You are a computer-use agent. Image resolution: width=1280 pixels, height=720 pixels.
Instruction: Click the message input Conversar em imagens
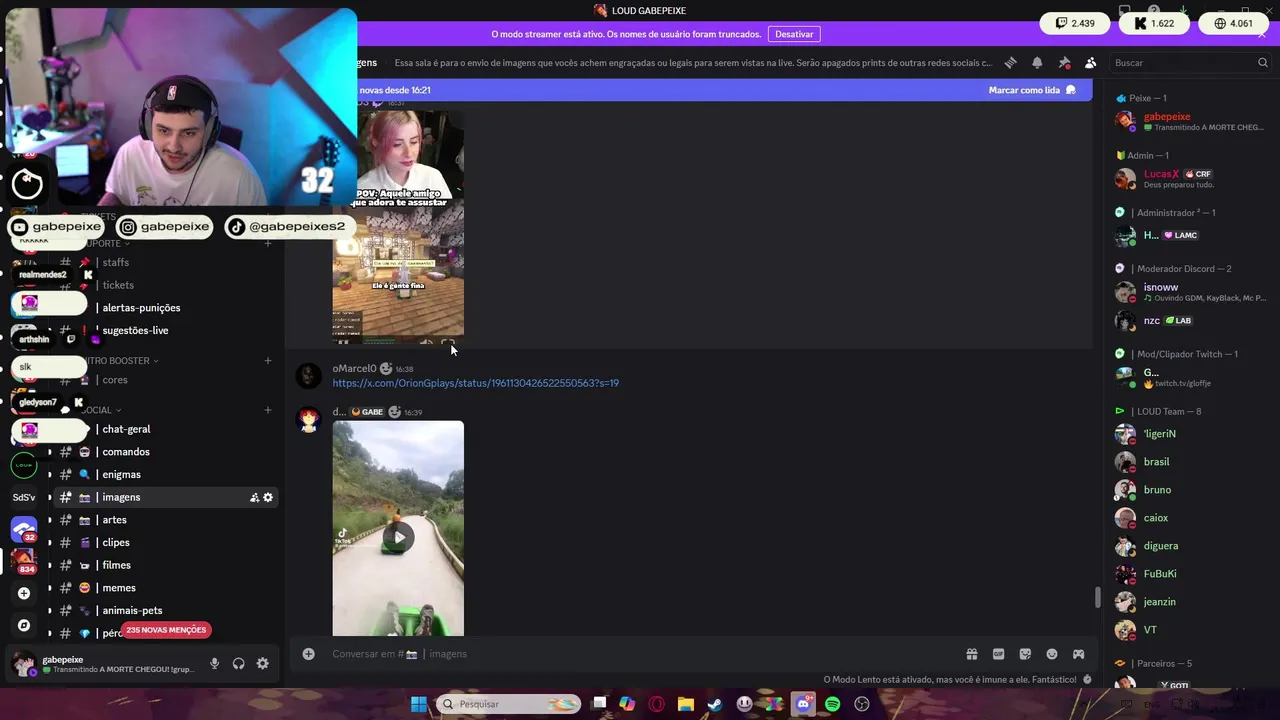(x=640, y=654)
